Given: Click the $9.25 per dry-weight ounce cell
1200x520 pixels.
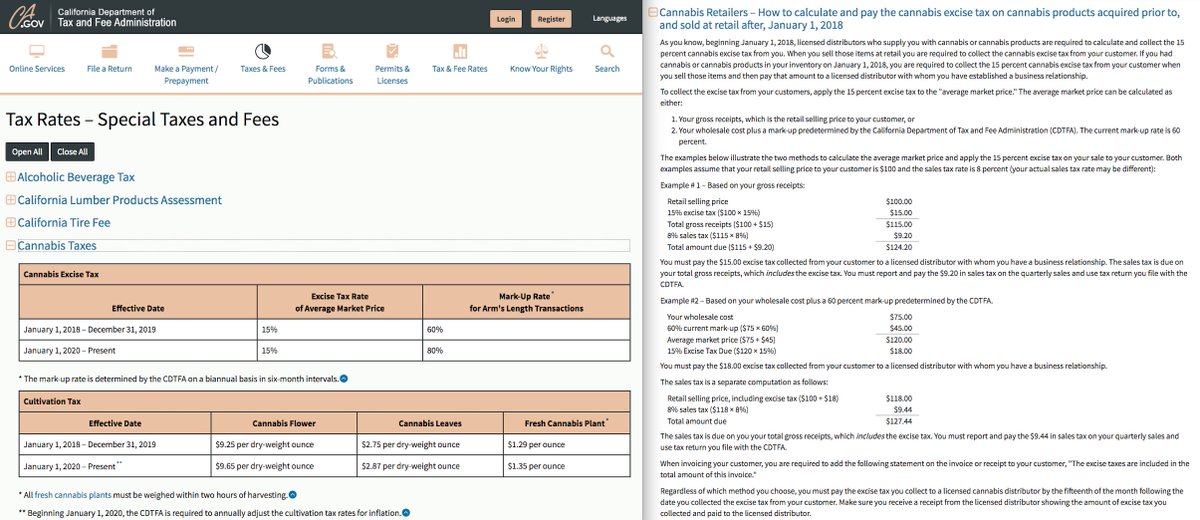Looking at the screenshot, I should point(282,444).
